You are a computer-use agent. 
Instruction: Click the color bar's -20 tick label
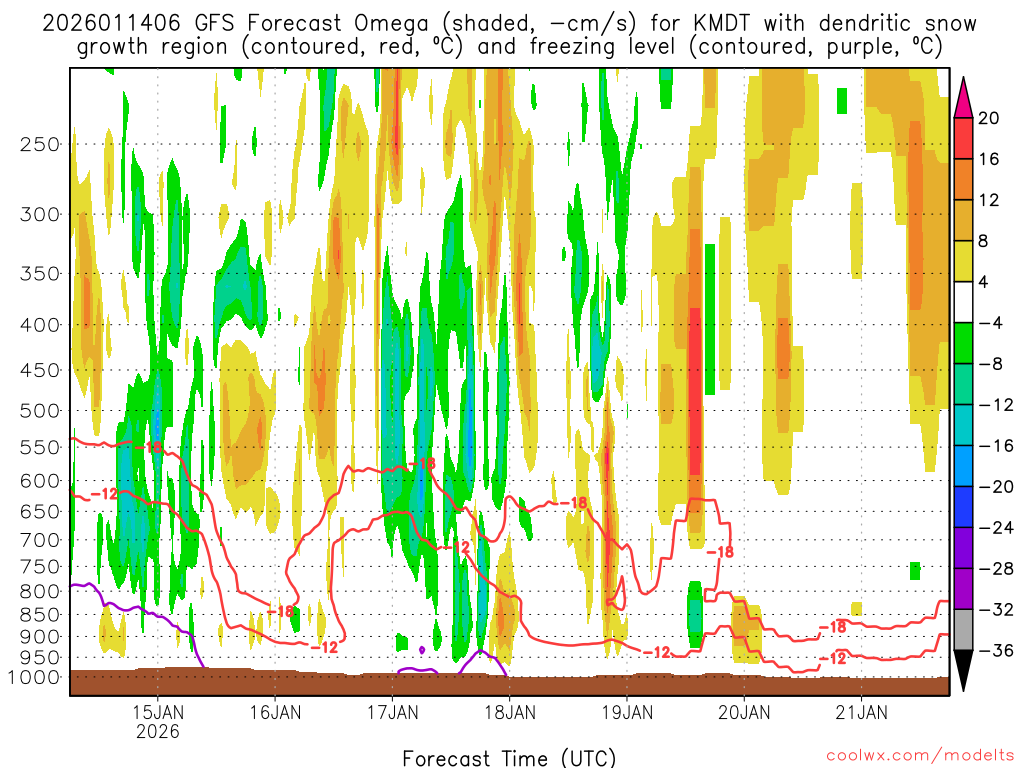996,487
